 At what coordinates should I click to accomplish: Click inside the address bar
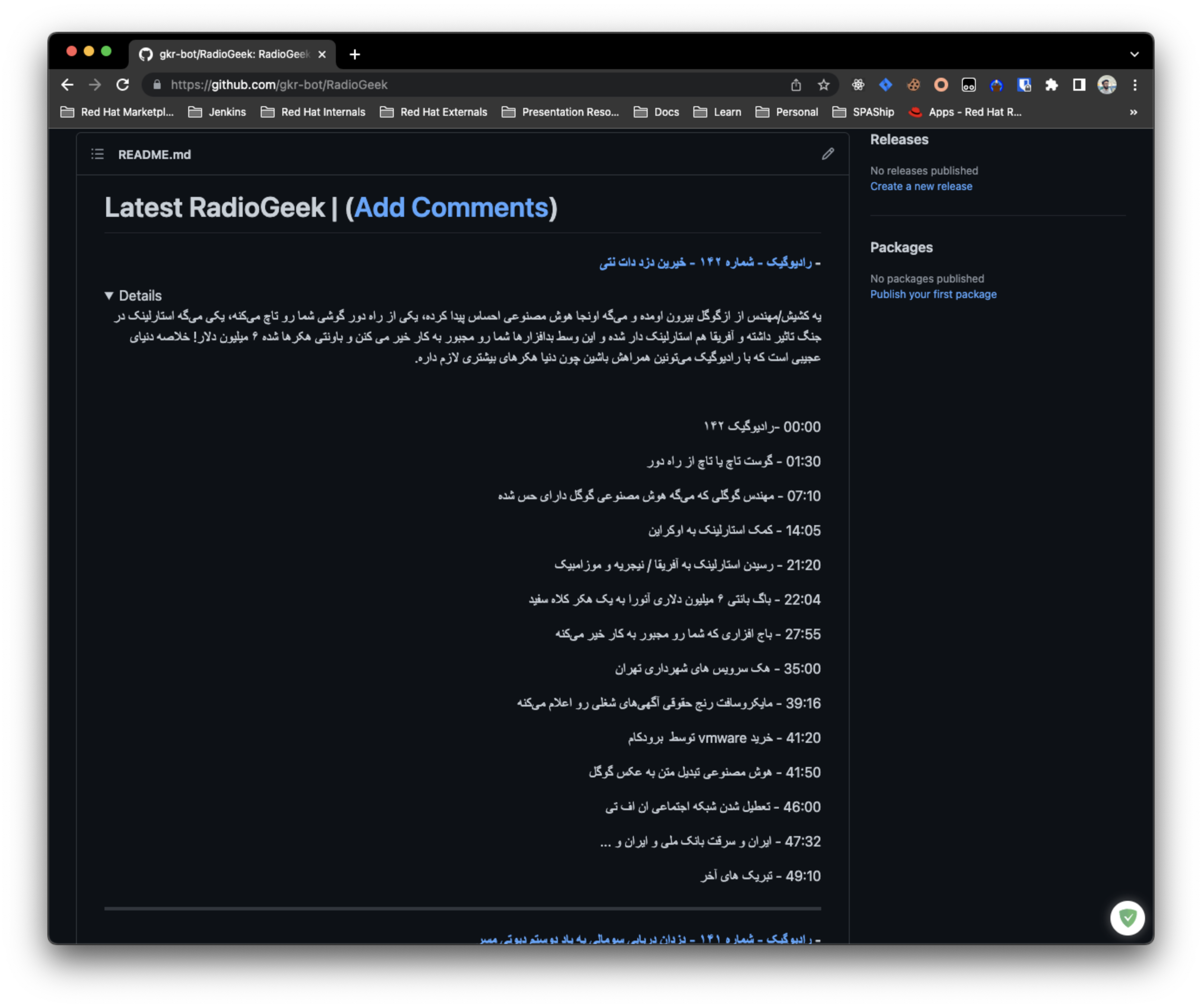pos(401,85)
